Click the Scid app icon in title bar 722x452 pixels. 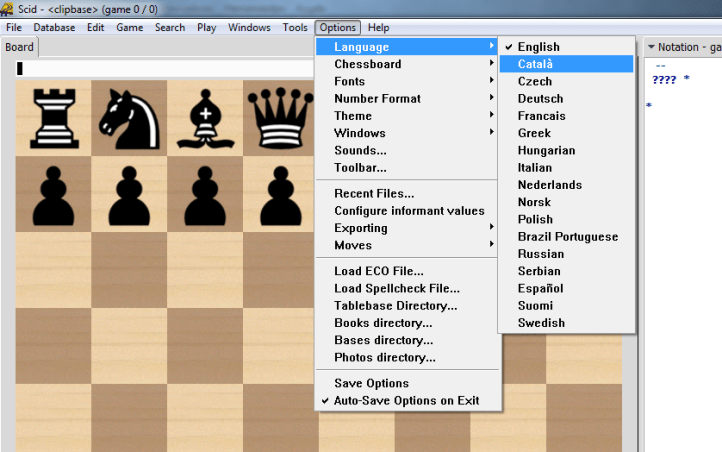pos(9,9)
